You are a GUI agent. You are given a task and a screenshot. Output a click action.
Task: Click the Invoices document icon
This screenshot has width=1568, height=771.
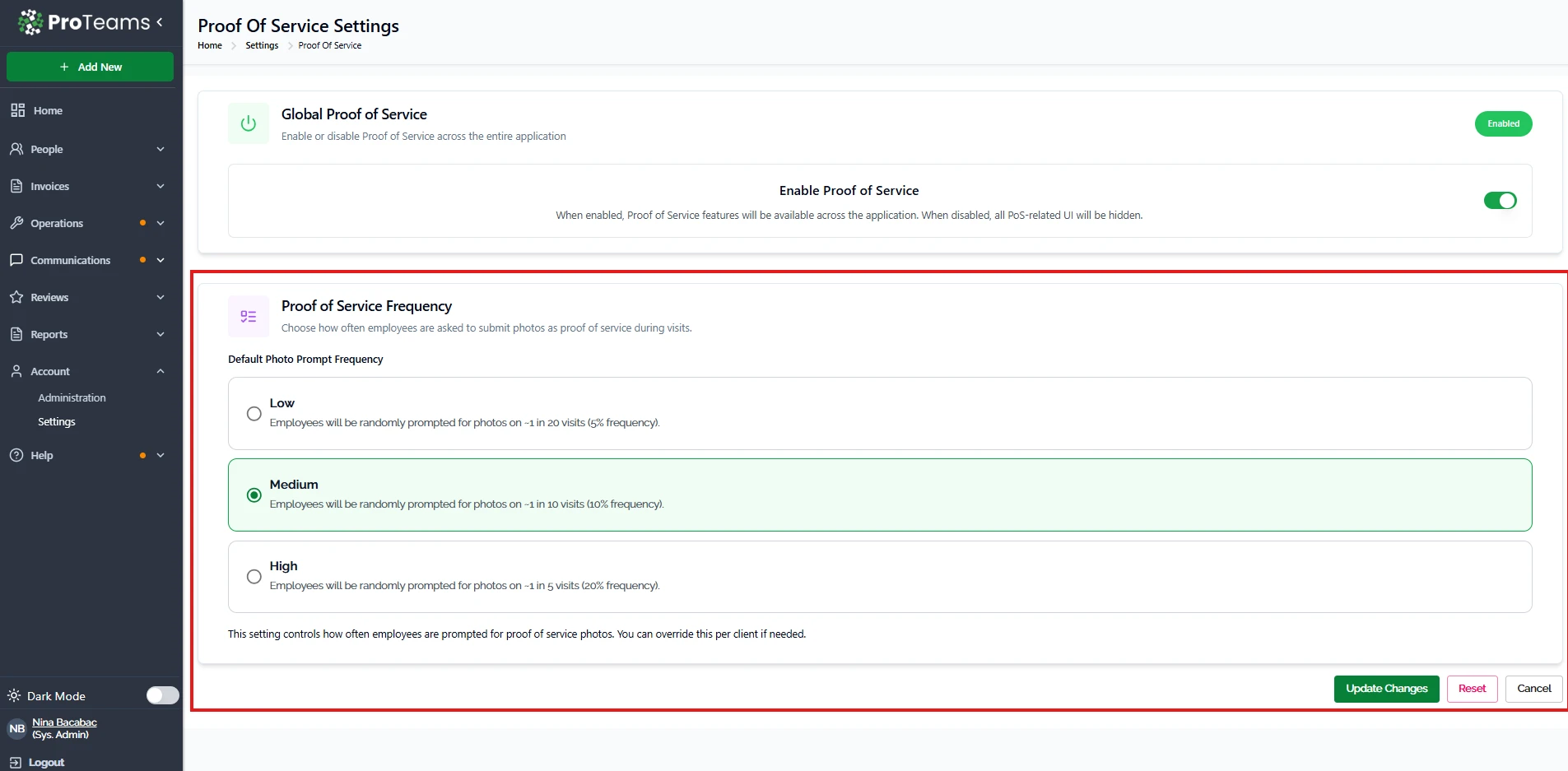click(16, 186)
